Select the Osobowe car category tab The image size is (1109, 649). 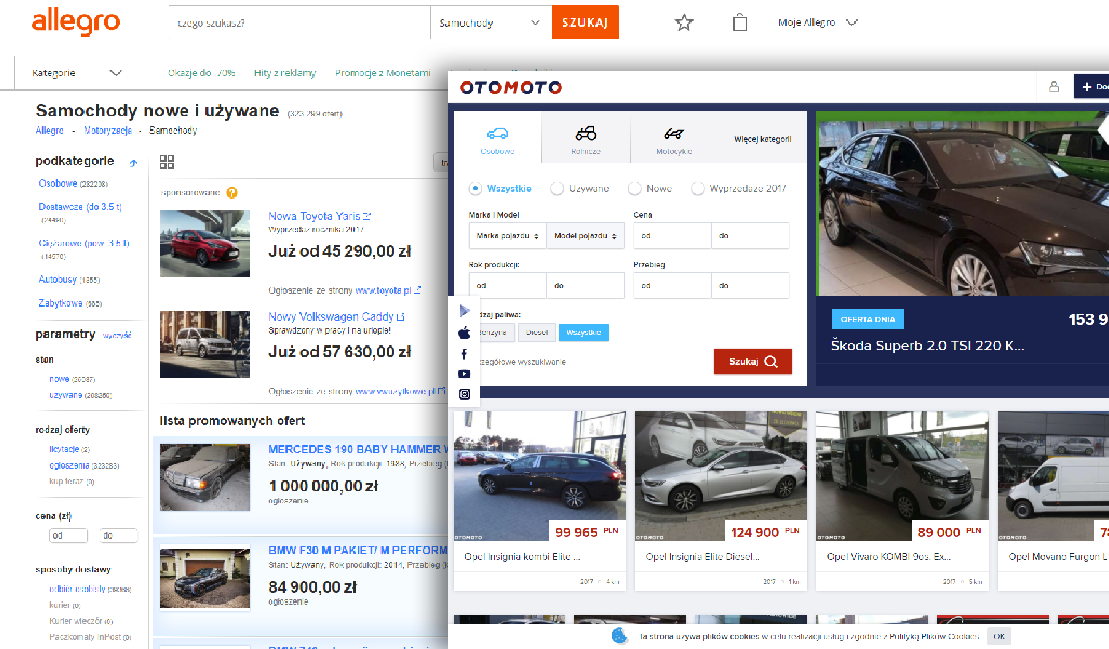tap(497, 139)
